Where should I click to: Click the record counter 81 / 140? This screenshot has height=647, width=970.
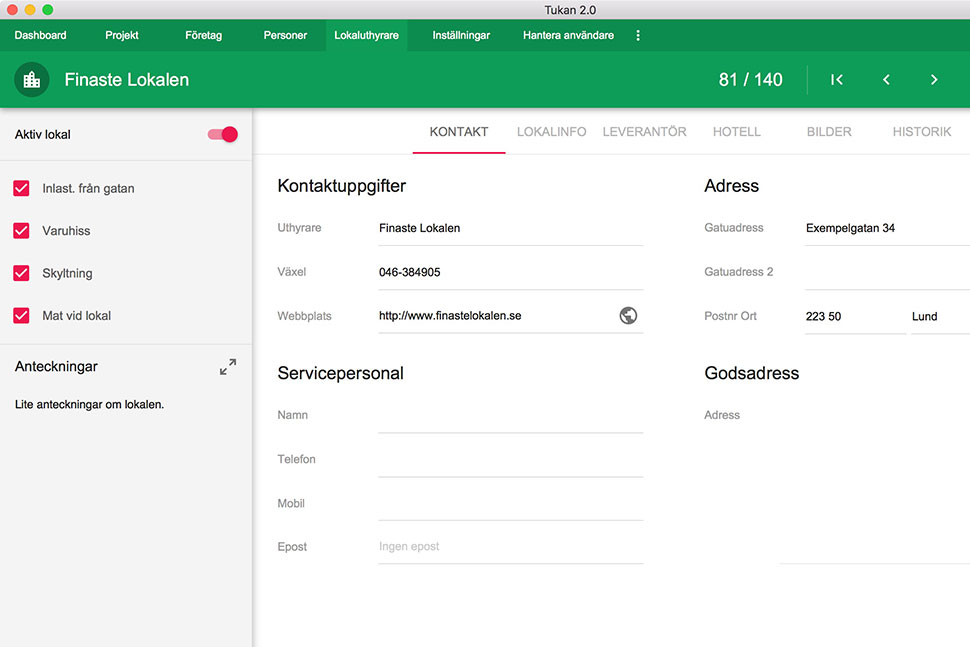point(750,80)
